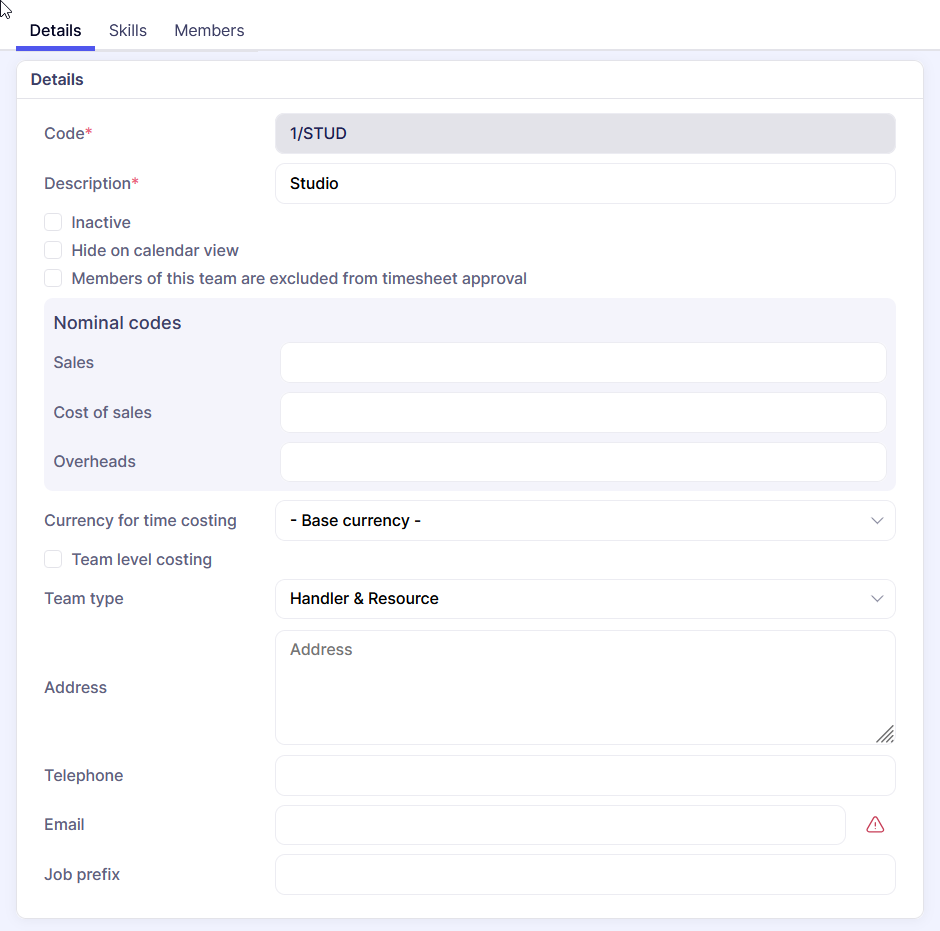Screen dimensions: 940x931
Task: Expand the Team type dropdown
Action: [x=585, y=599]
